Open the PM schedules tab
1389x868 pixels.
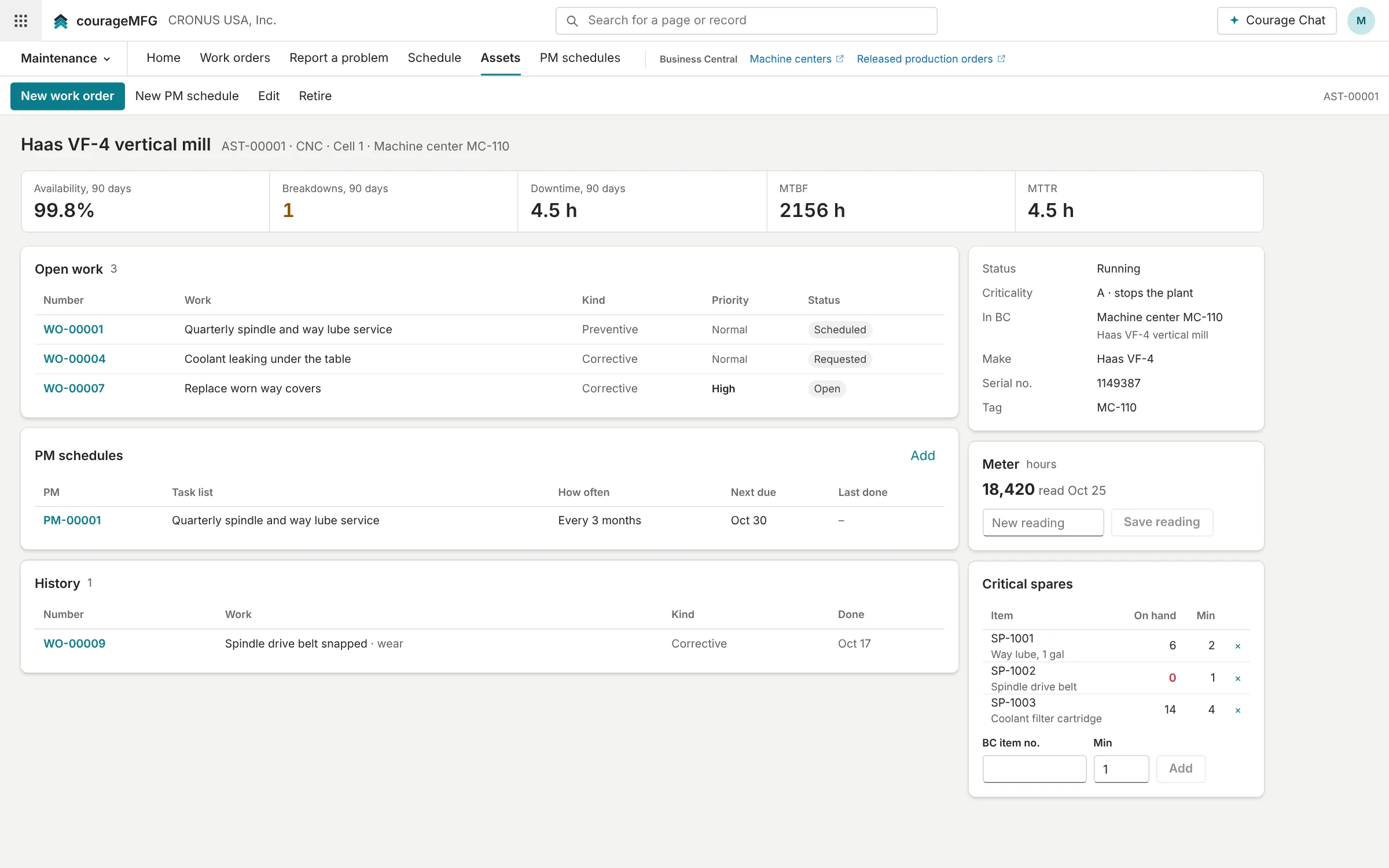[x=580, y=58]
